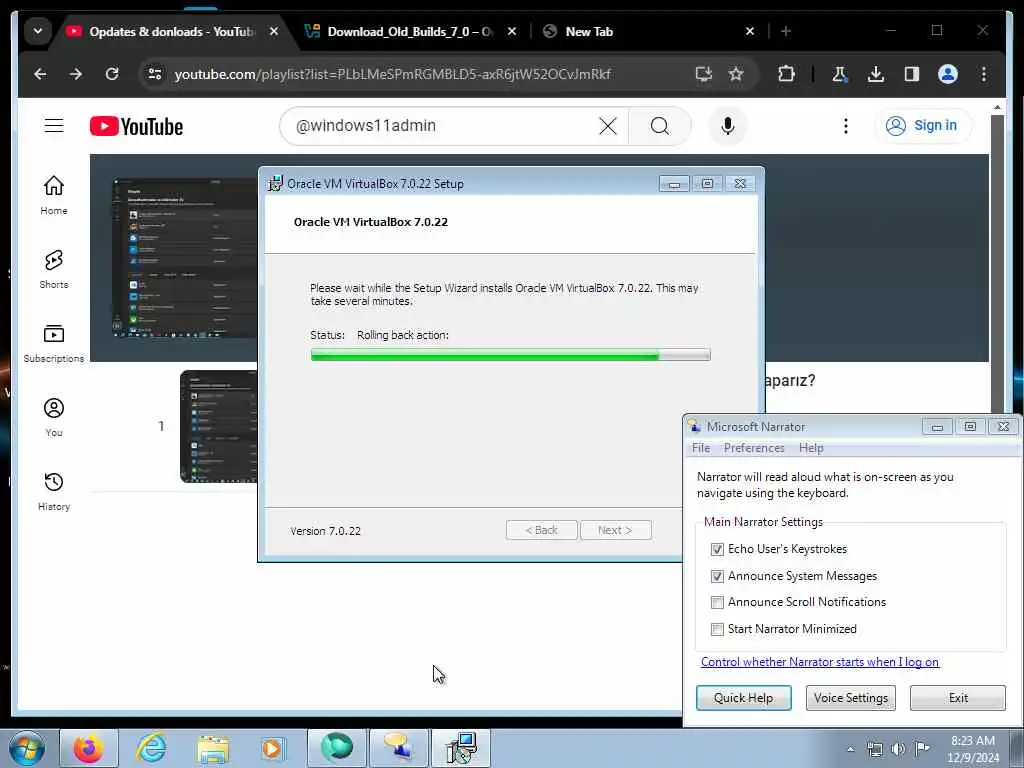Open site information icon in address bar
The height and width of the screenshot is (768, 1024).
[x=155, y=74]
